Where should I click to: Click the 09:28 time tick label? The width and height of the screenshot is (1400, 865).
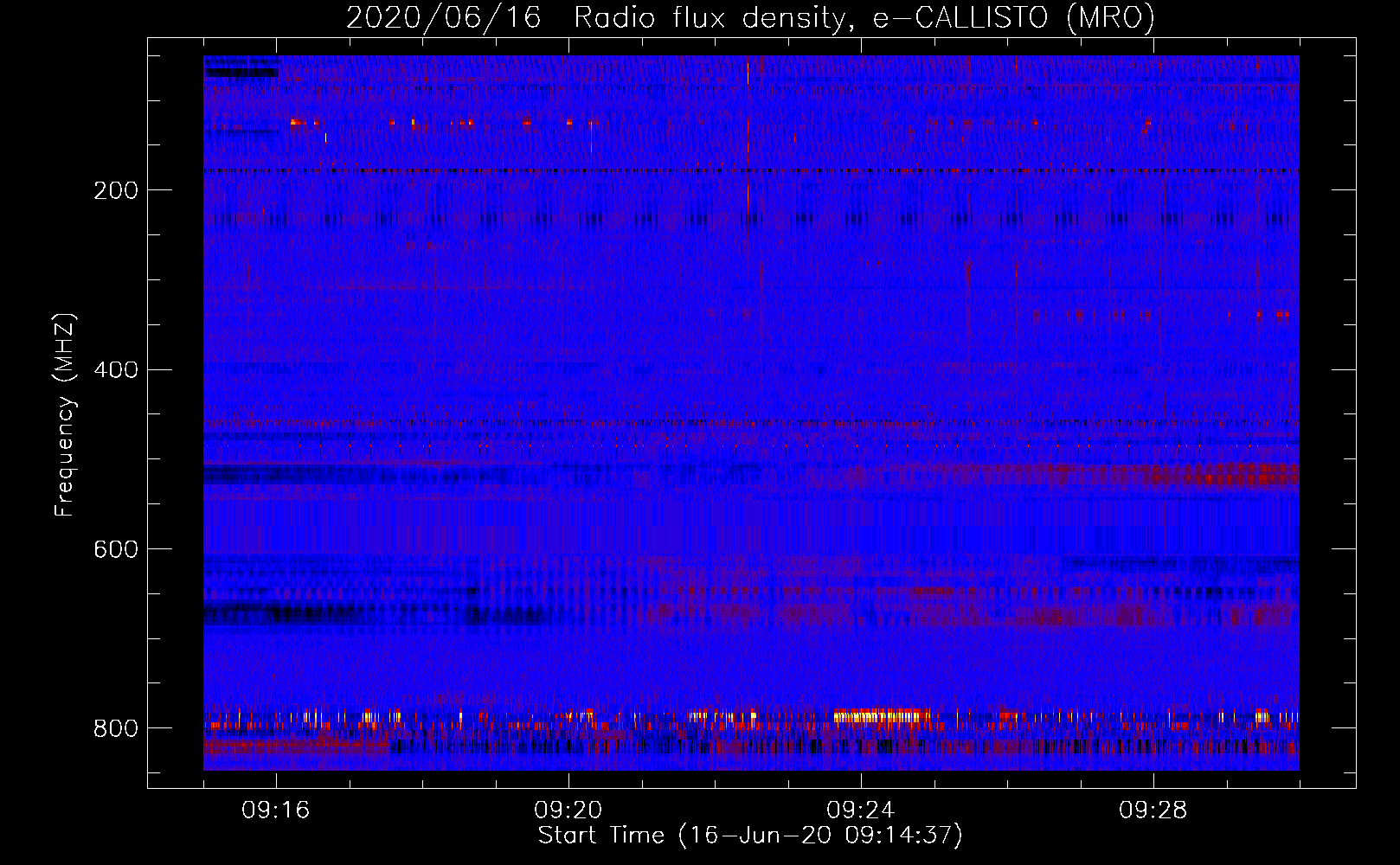tap(1153, 811)
